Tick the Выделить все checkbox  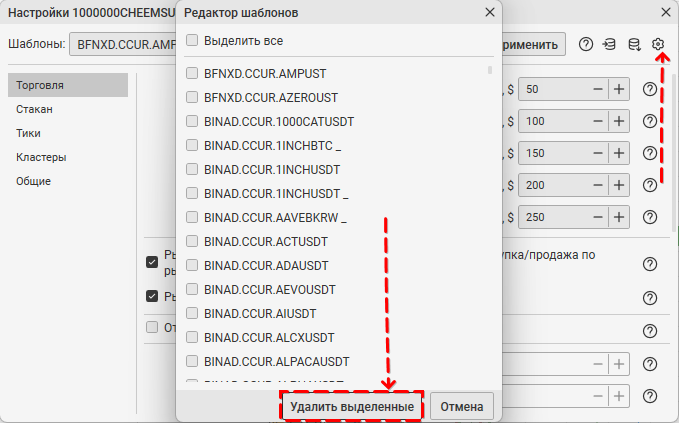point(192,40)
